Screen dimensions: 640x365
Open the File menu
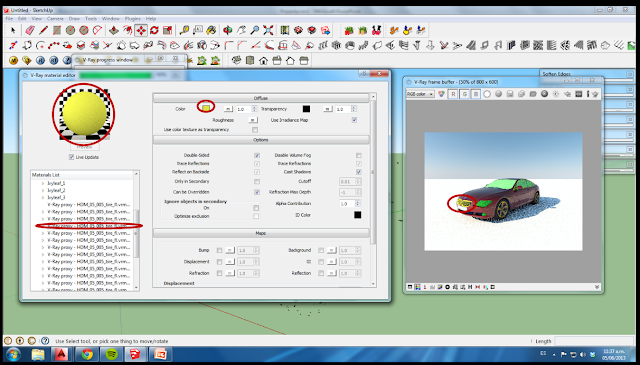tap(9, 18)
